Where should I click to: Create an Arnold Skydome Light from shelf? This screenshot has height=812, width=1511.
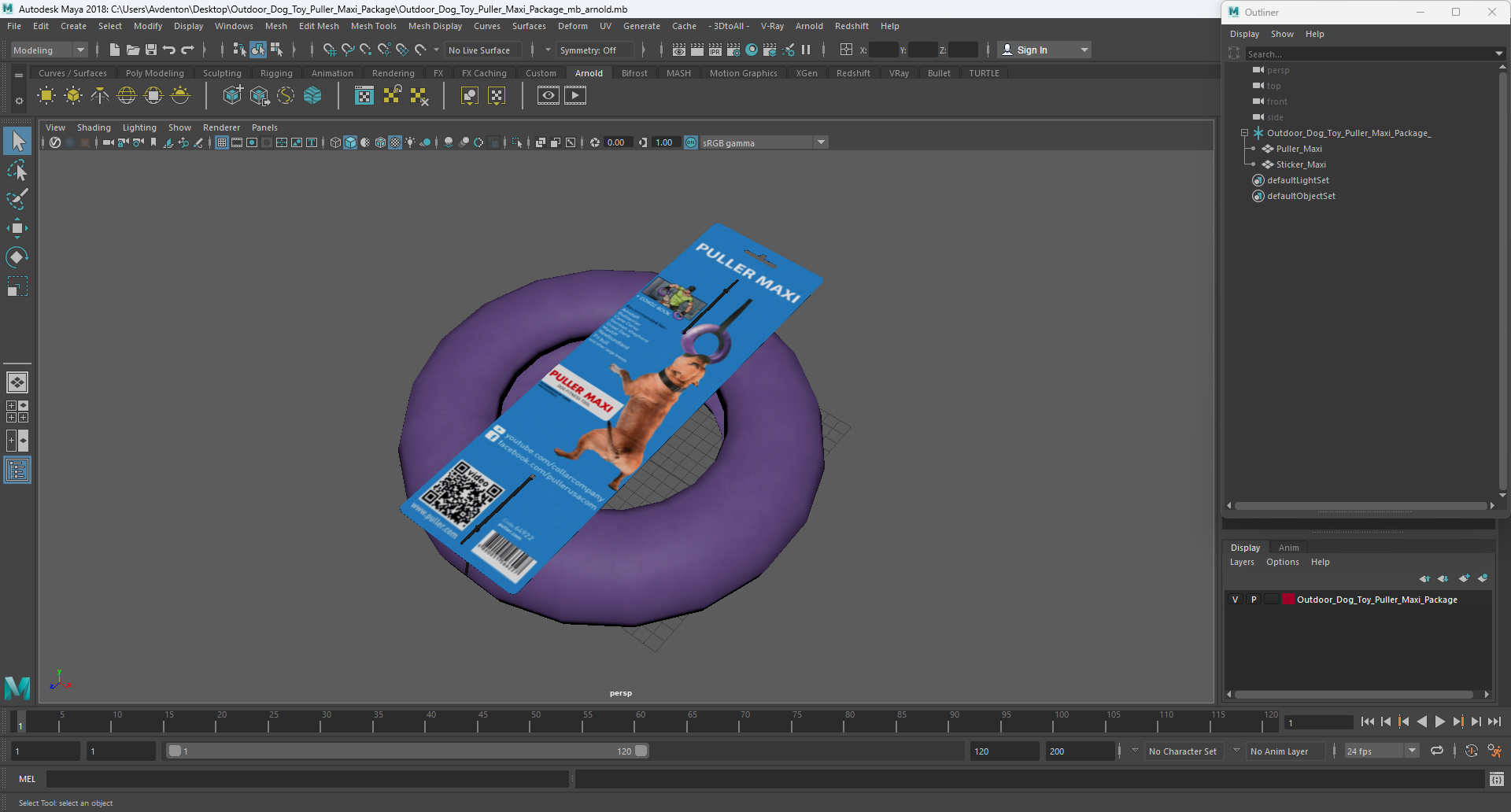(x=127, y=96)
